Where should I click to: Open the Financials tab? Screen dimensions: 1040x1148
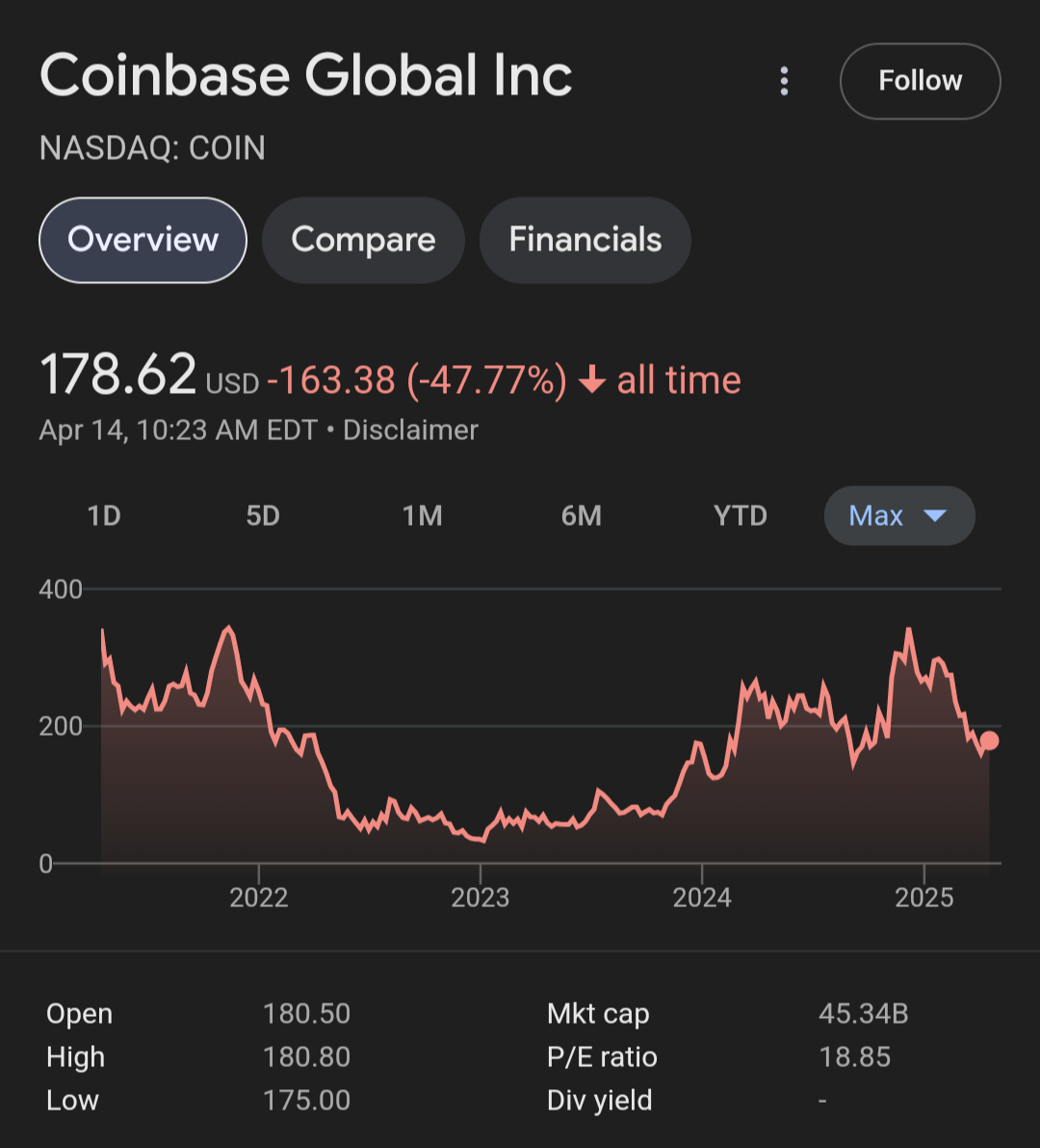(x=585, y=240)
